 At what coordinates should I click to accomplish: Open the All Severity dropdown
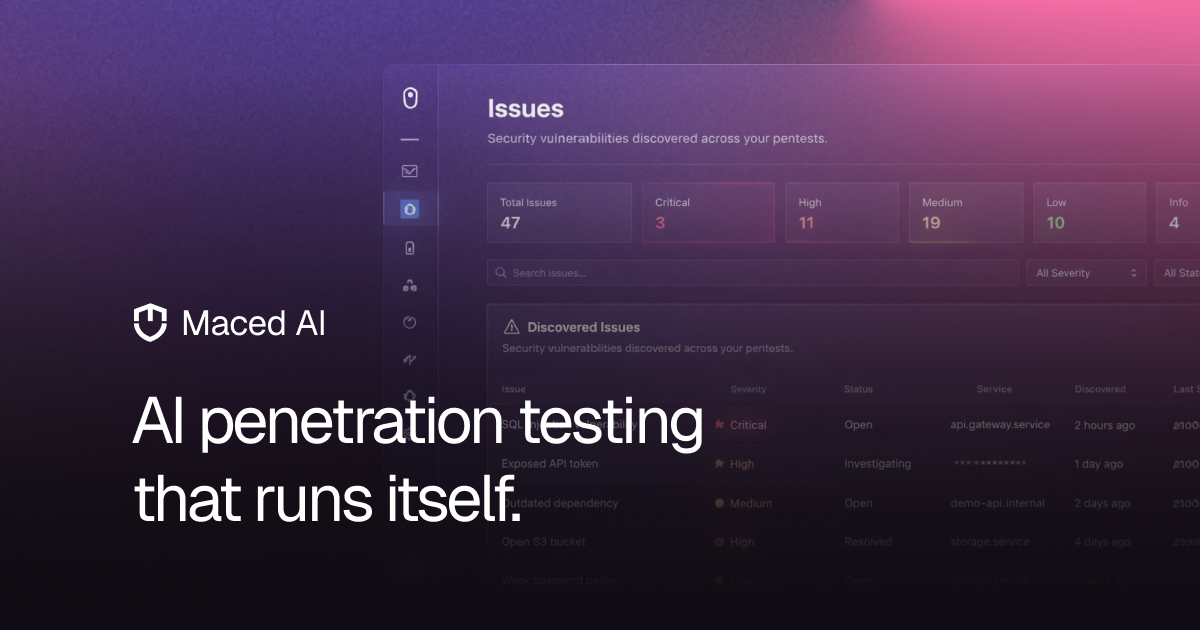pyautogui.click(x=1086, y=272)
